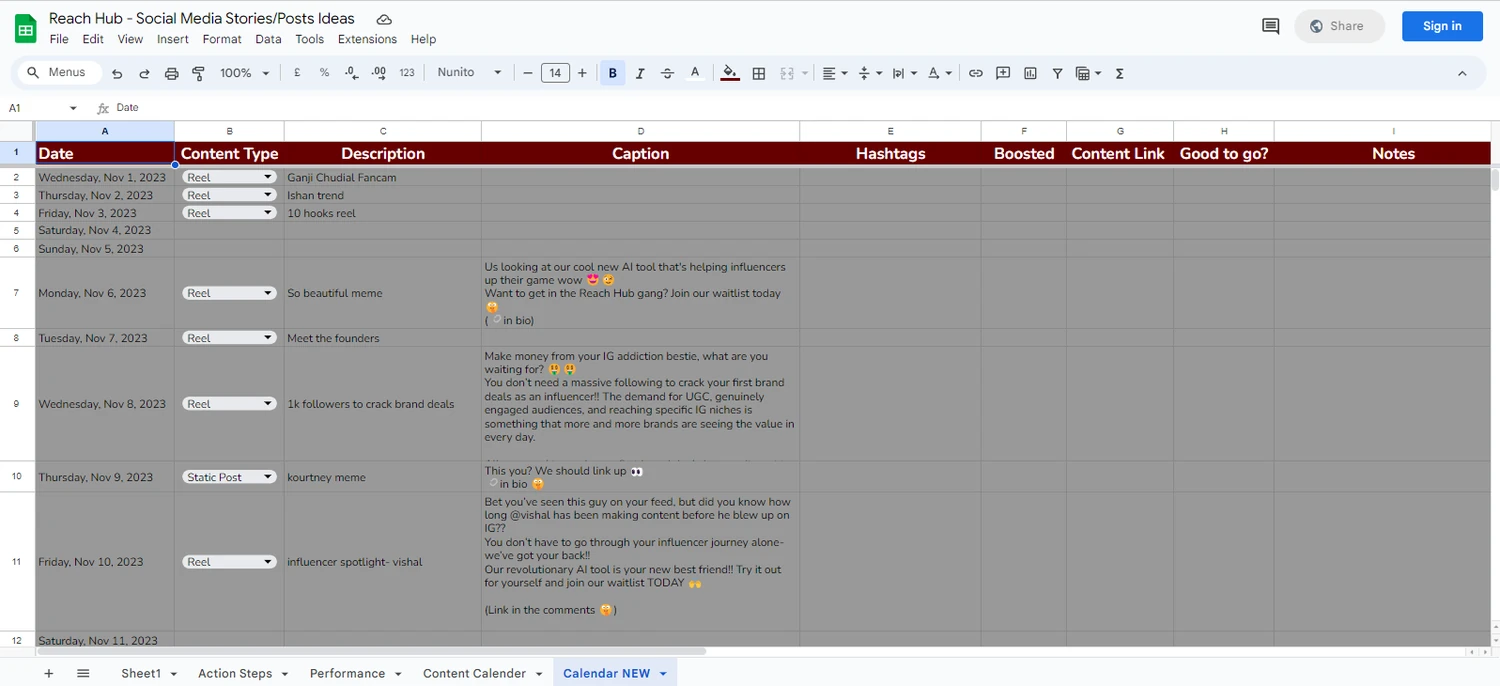Open the fill color picker
Image resolution: width=1500 pixels, height=686 pixels.
(x=730, y=73)
